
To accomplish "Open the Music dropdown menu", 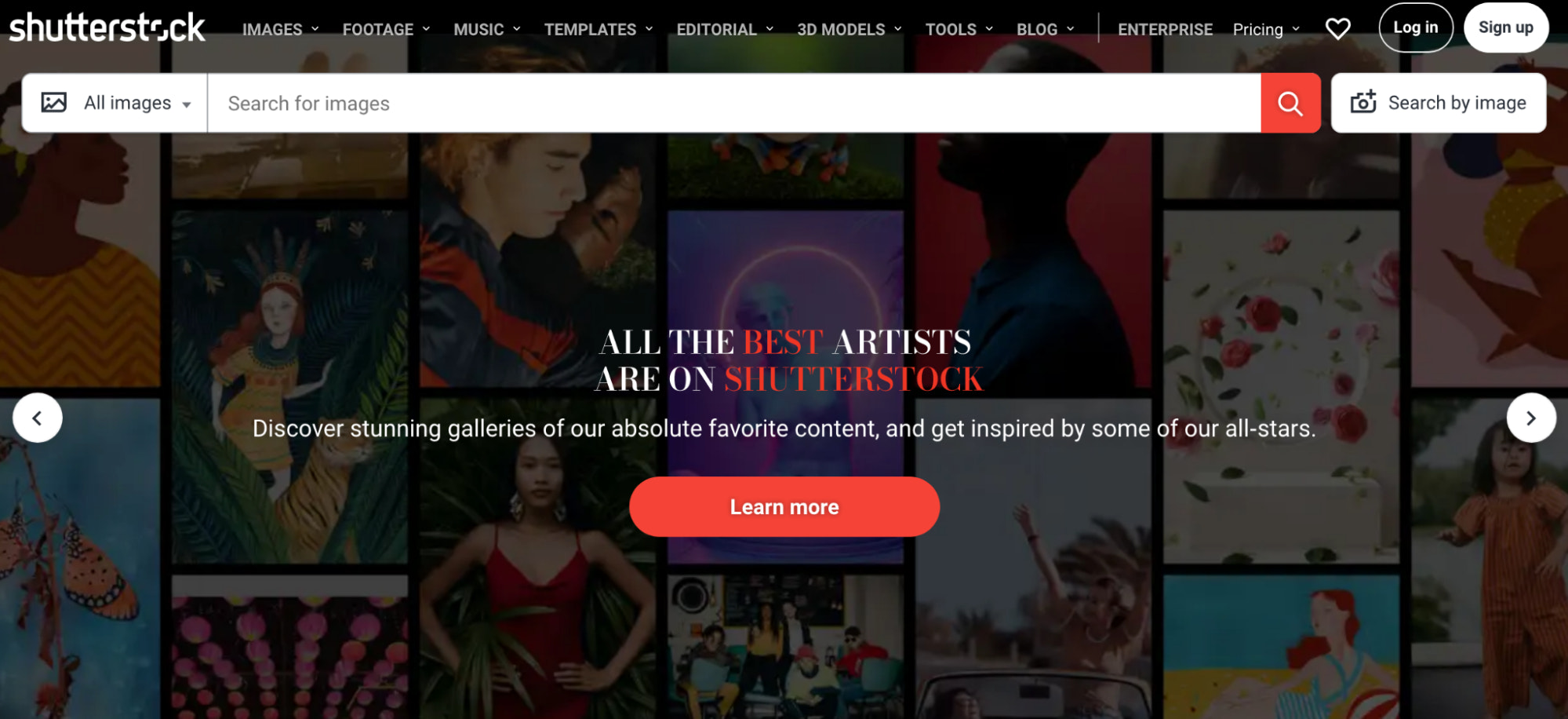I will [486, 29].
